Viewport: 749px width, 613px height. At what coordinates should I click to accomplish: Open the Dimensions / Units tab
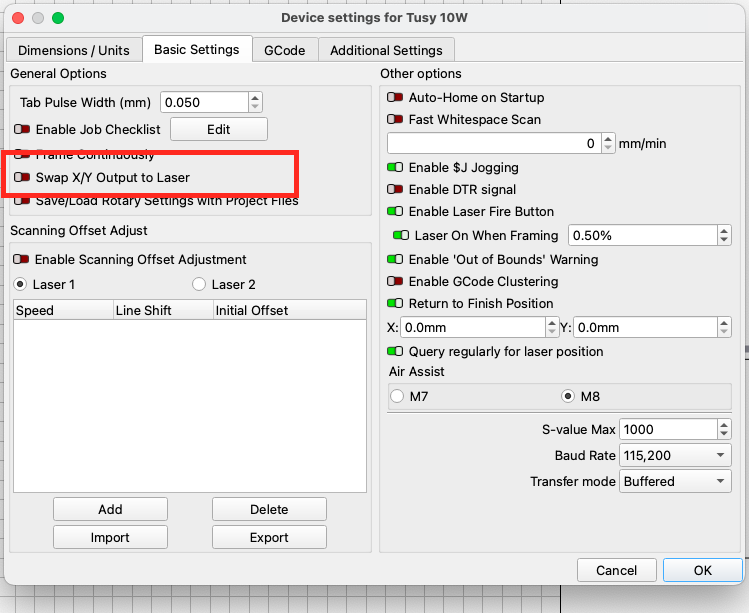(74, 50)
